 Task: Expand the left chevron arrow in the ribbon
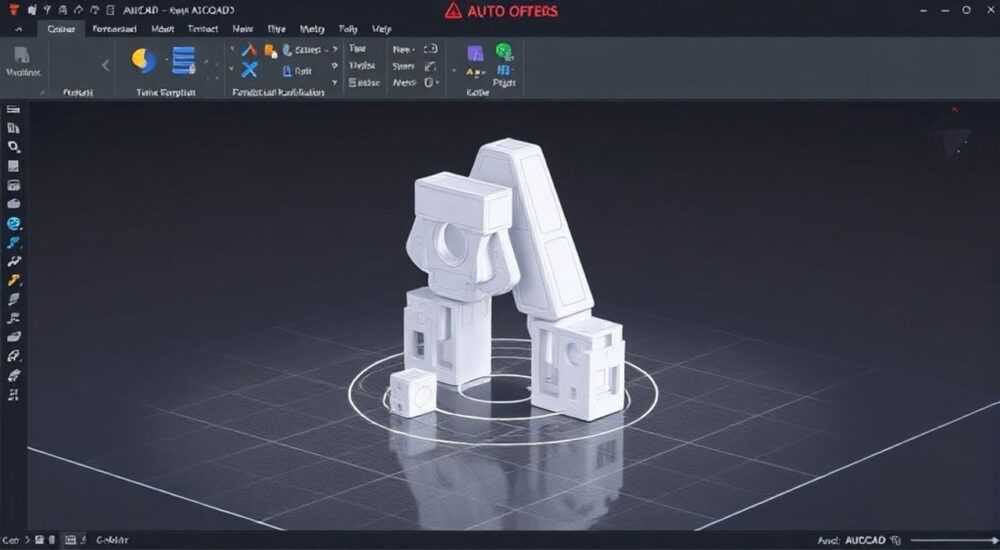click(x=105, y=65)
